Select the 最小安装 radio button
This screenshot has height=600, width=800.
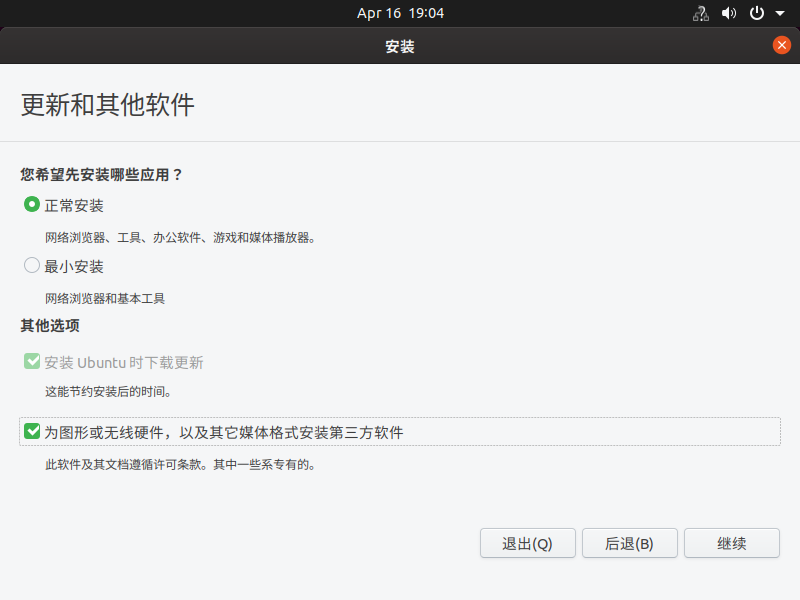pyautogui.click(x=32, y=265)
